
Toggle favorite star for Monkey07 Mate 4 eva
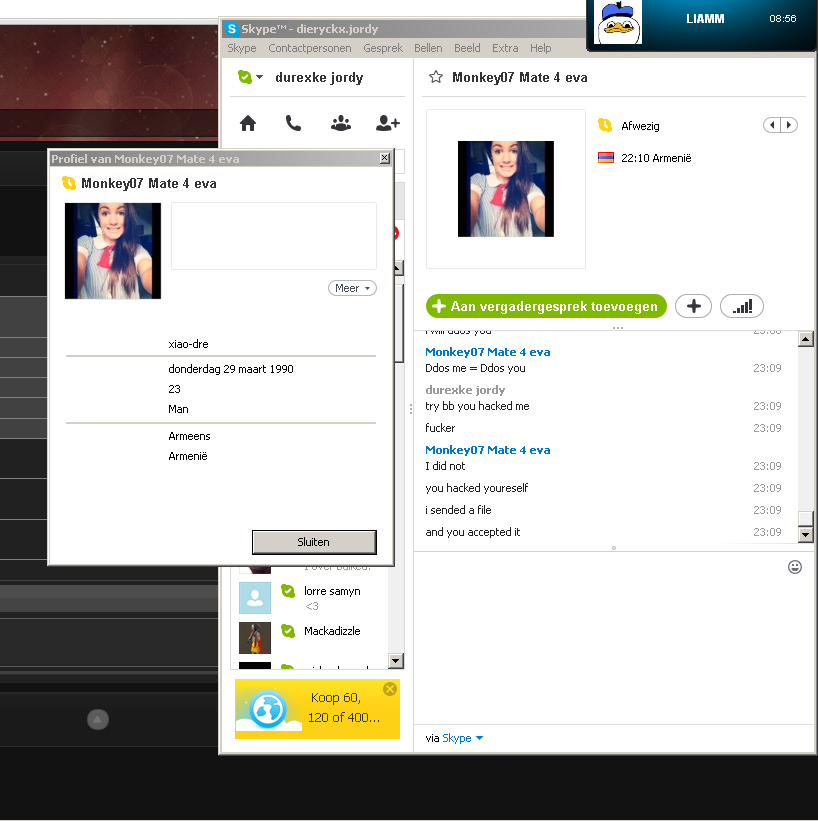click(x=436, y=77)
